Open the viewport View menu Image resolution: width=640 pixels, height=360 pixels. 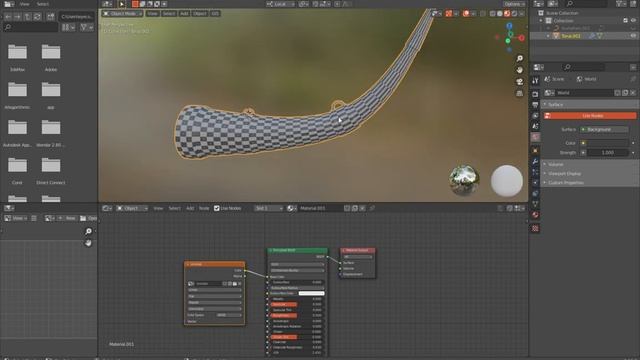[x=152, y=13]
